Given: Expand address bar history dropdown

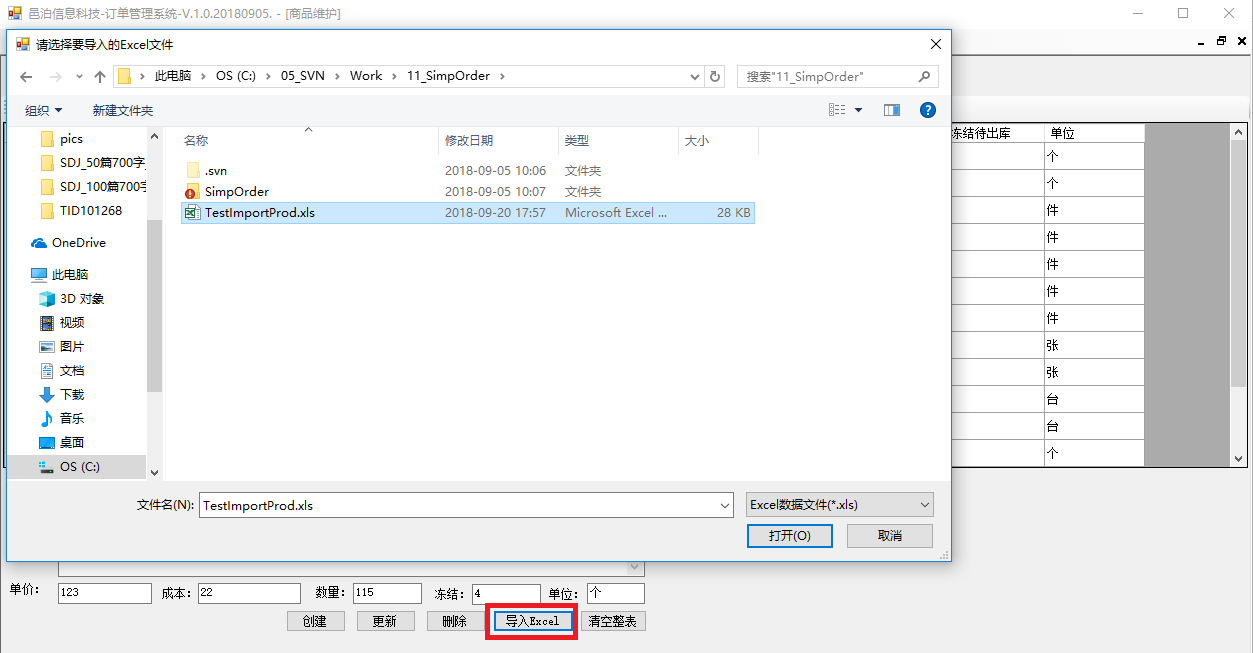Looking at the screenshot, I should point(695,76).
